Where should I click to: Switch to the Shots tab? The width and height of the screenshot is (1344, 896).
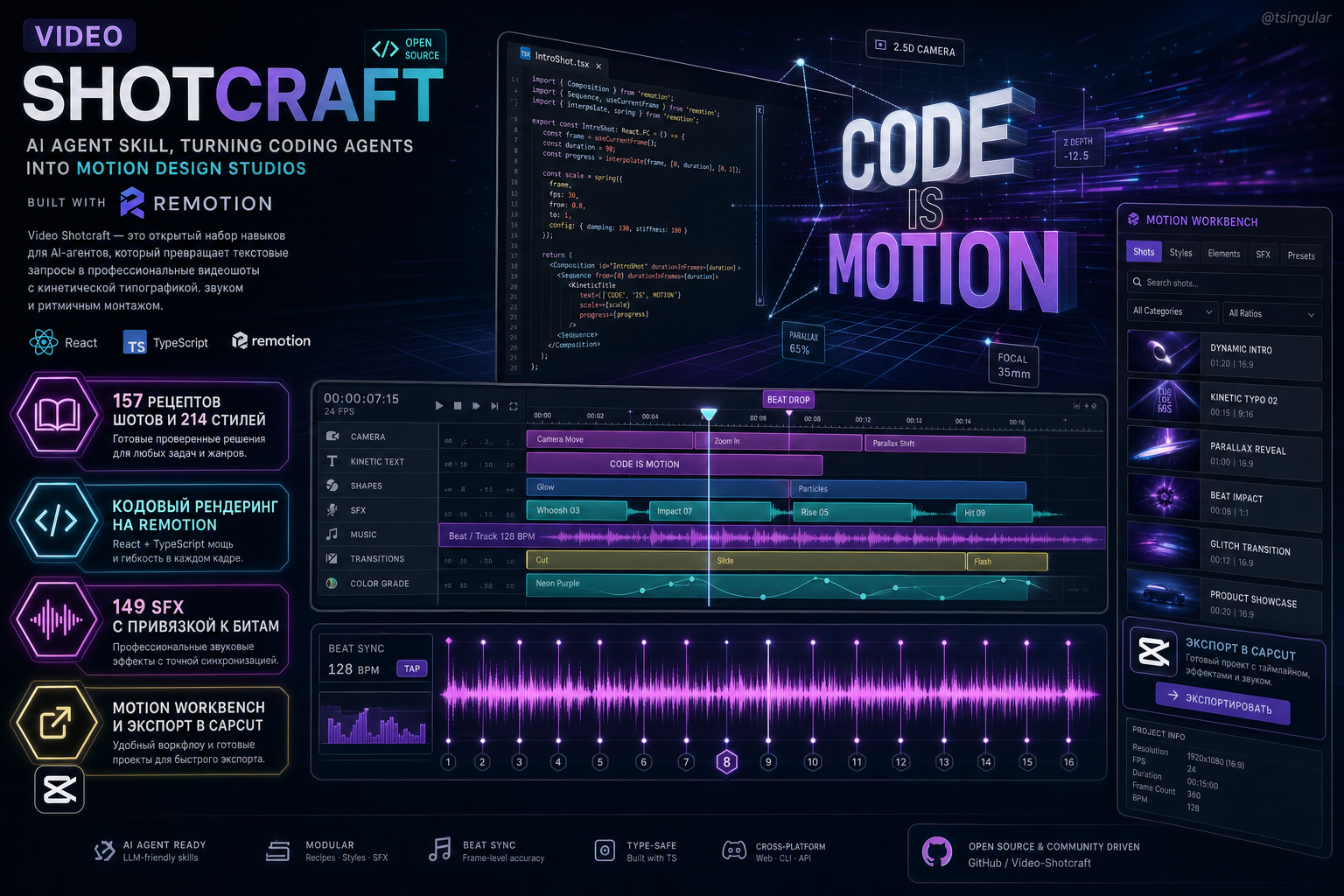click(1144, 252)
